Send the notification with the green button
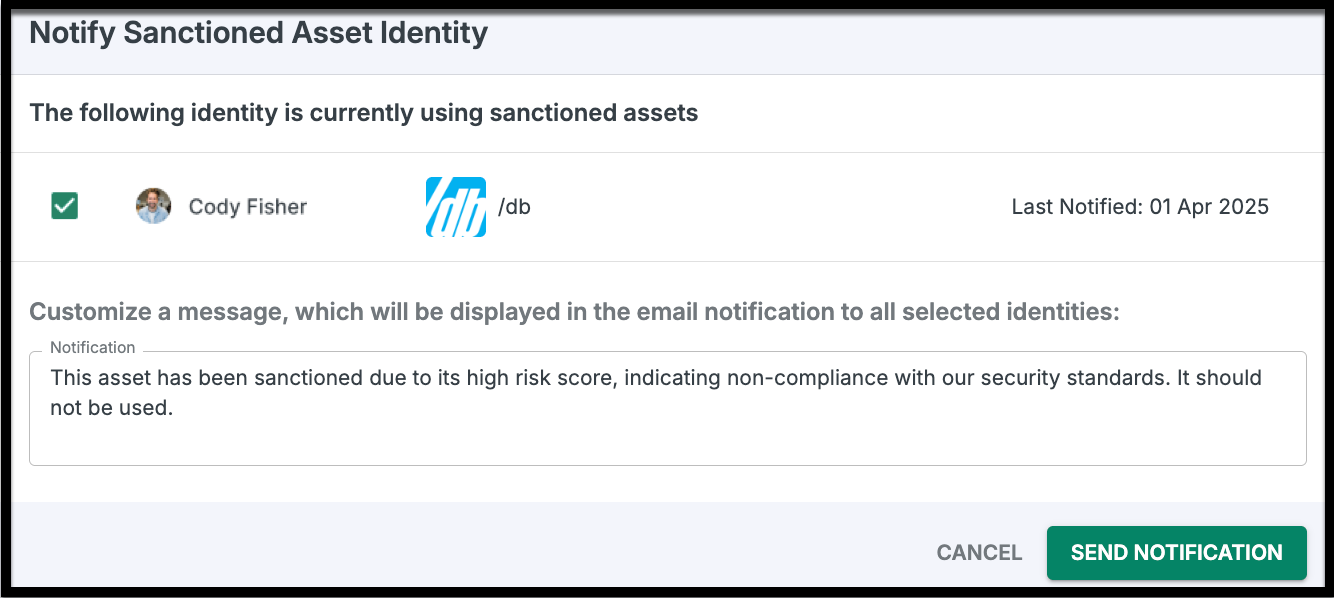The image size is (1334, 598). 1176,553
